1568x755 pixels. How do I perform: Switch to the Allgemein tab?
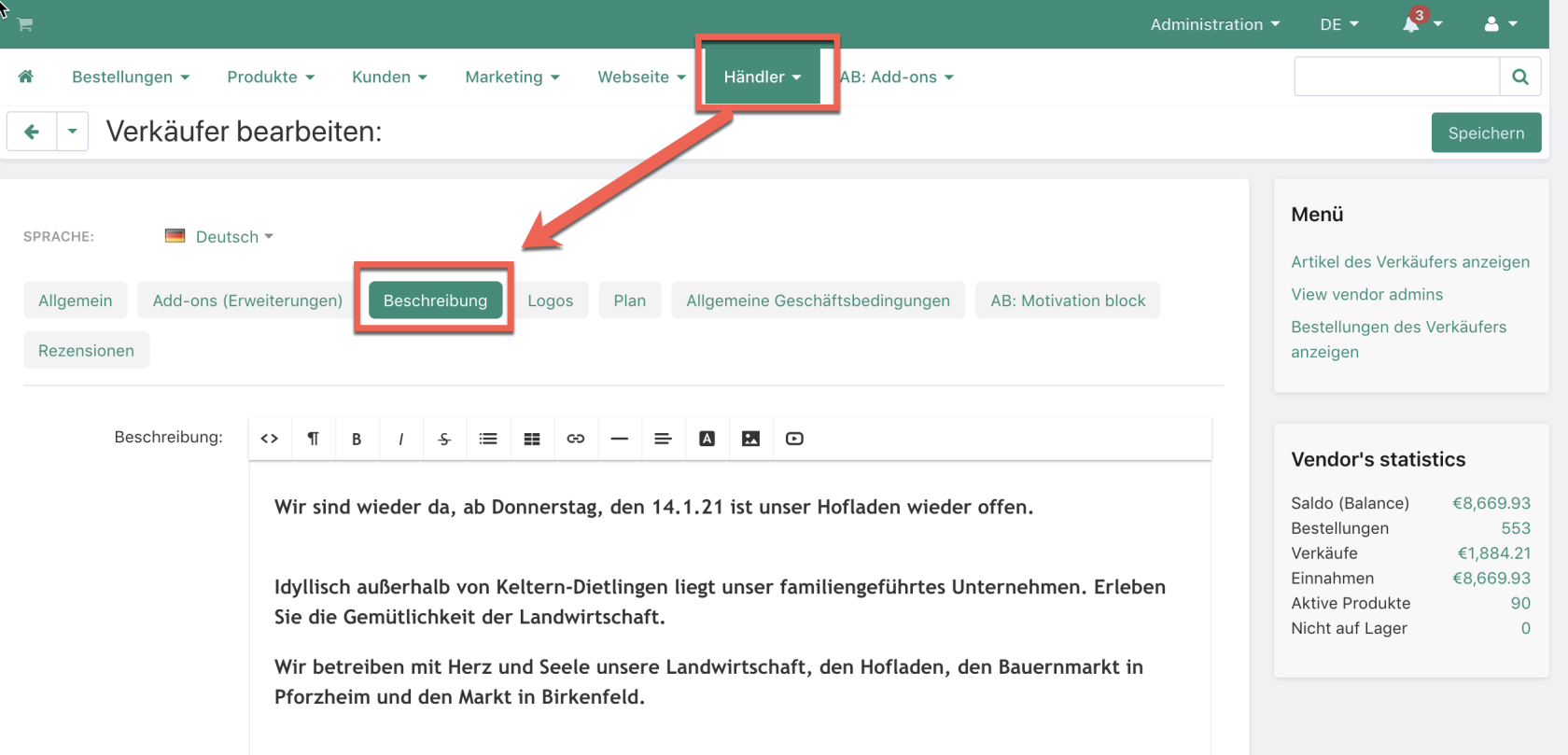point(76,301)
